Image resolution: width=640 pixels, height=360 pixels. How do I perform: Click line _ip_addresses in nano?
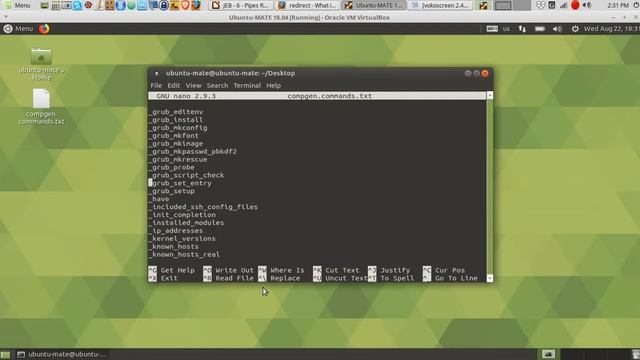coord(176,231)
